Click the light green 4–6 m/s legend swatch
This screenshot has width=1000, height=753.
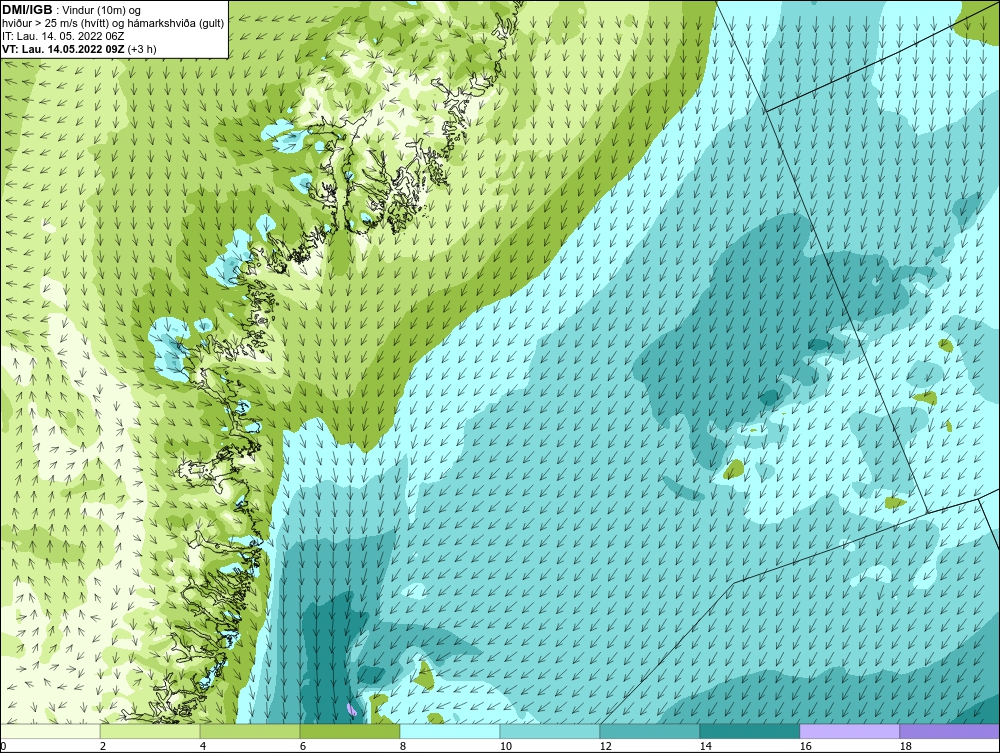(250, 731)
